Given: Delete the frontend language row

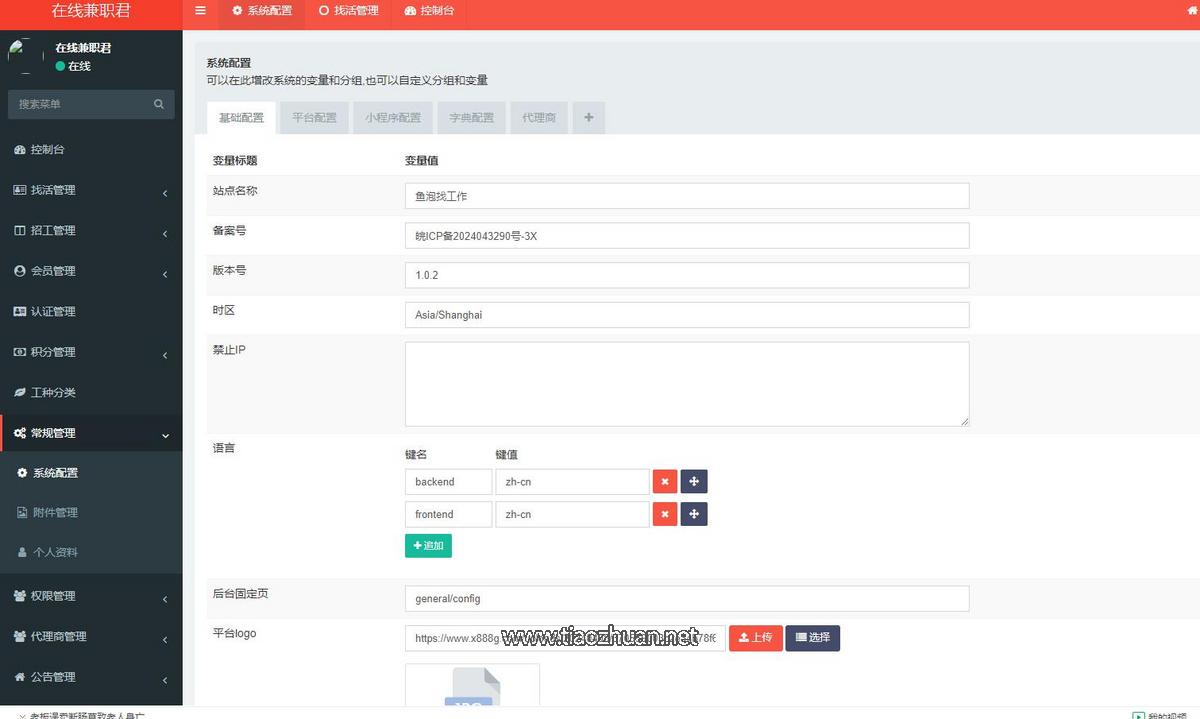Looking at the screenshot, I should [664, 514].
